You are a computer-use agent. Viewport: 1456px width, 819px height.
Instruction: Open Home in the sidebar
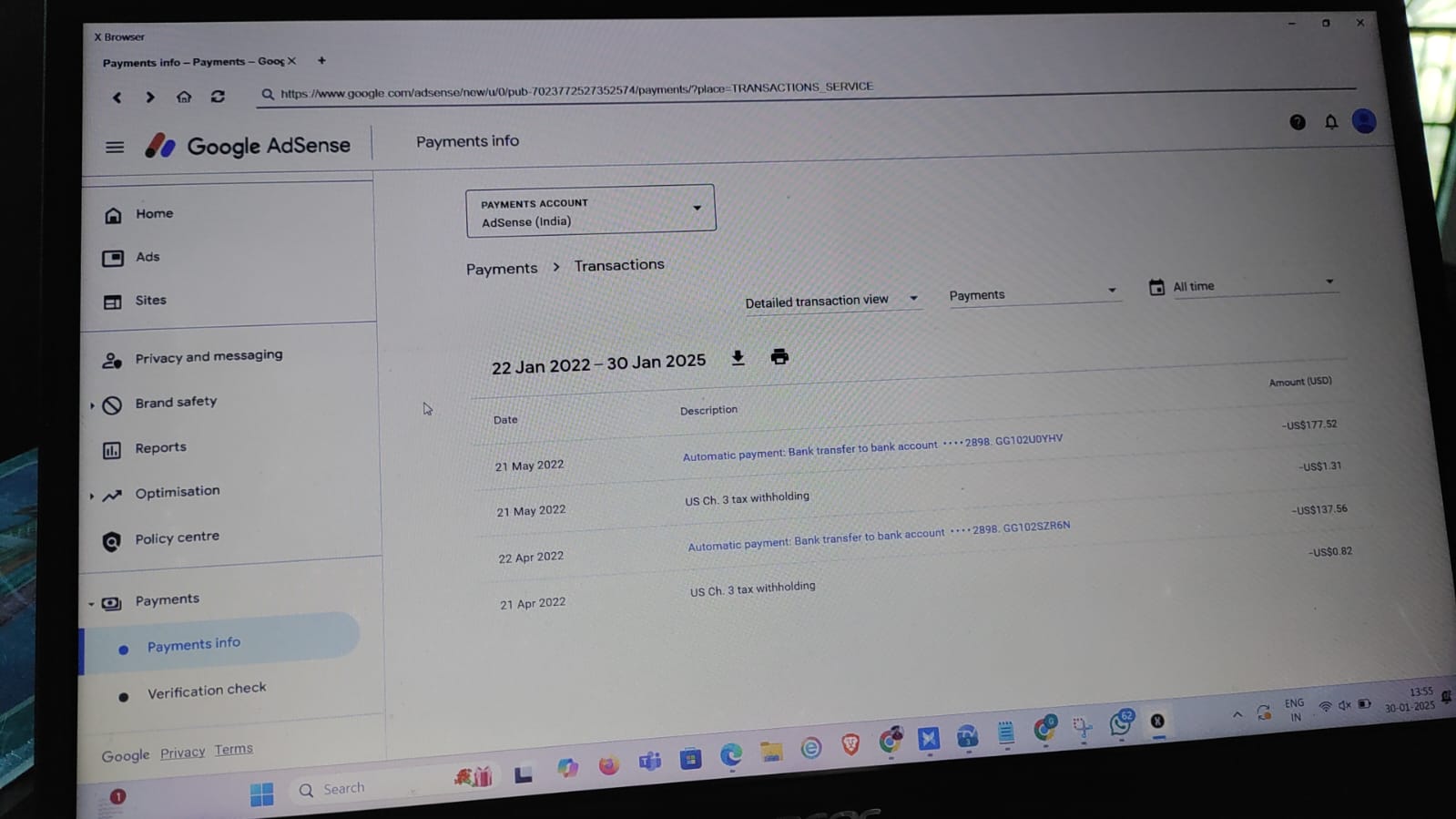click(x=154, y=213)
